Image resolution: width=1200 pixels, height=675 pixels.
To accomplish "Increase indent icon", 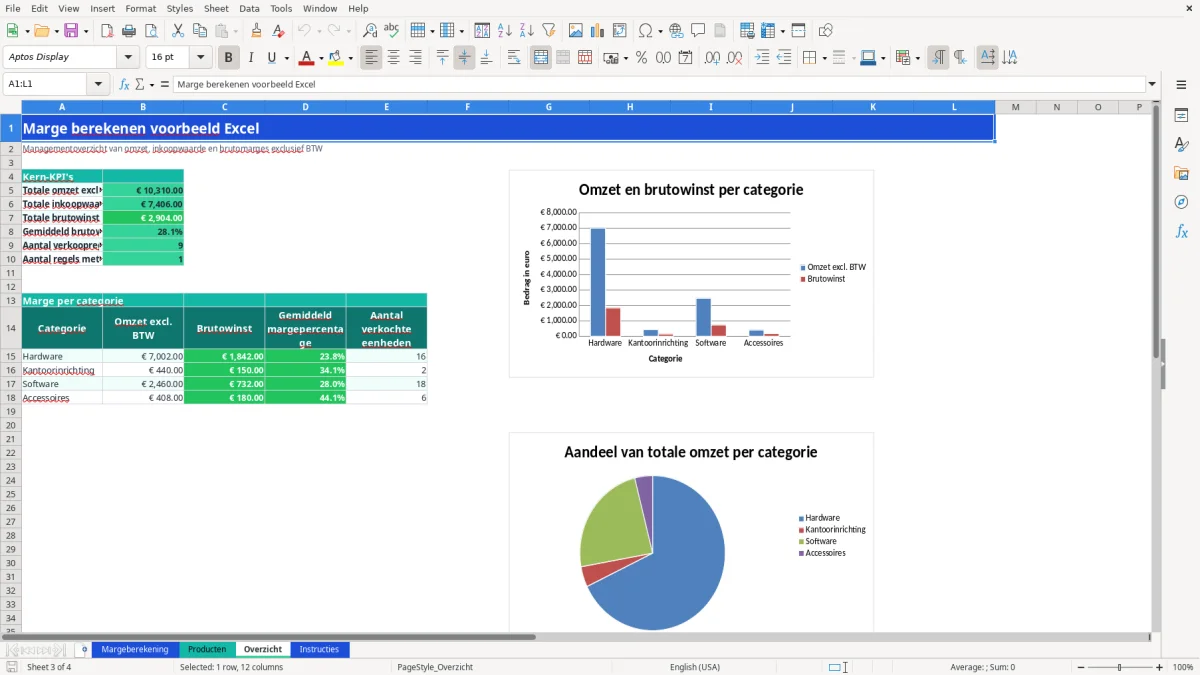I will [x=762, y=58].
